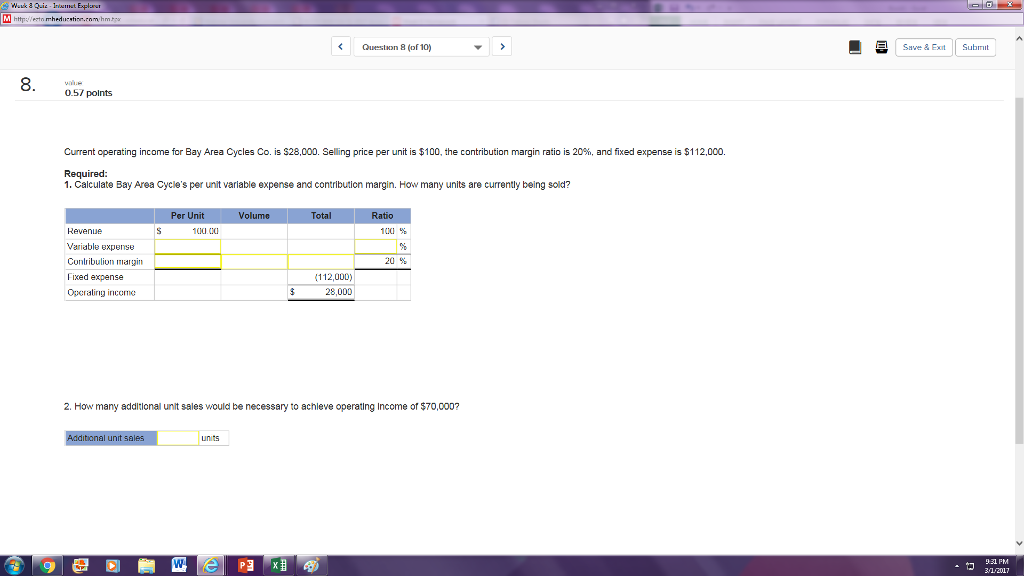Click the Contribution margin Per Unit field
1024x576 pixels.
point(187,261)
